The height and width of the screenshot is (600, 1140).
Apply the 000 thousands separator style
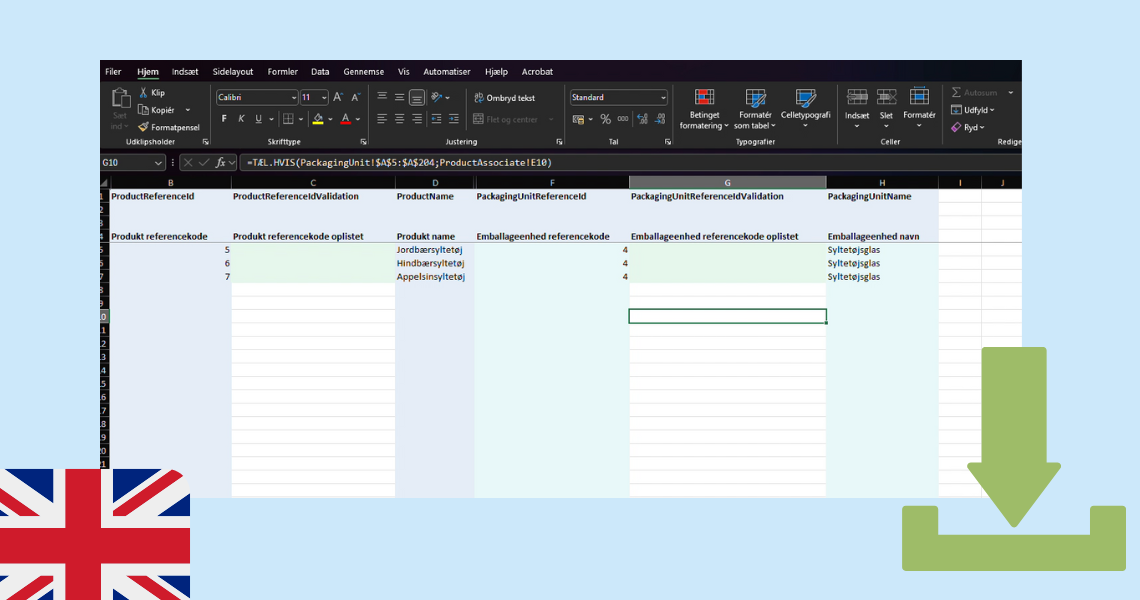coord(623,119)
